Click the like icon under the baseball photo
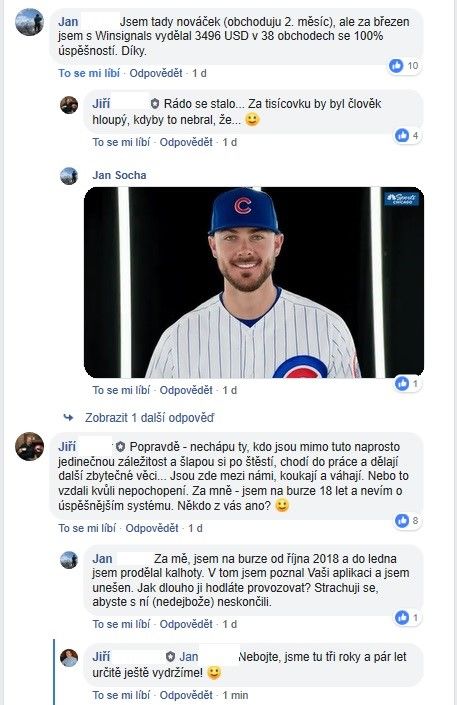457x705 pixels. click(402, 384)
